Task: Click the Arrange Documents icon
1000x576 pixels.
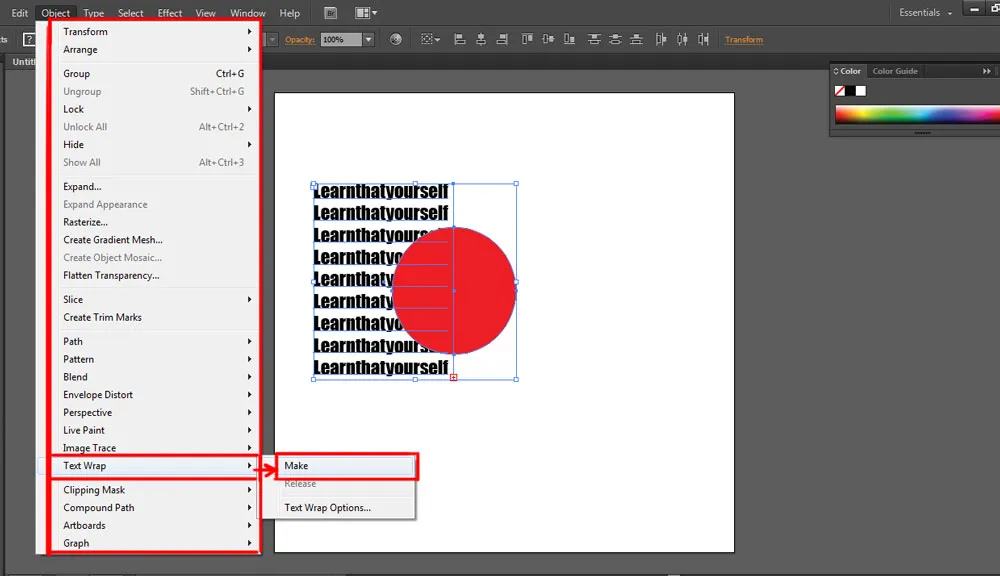Action: click(362, 13)
